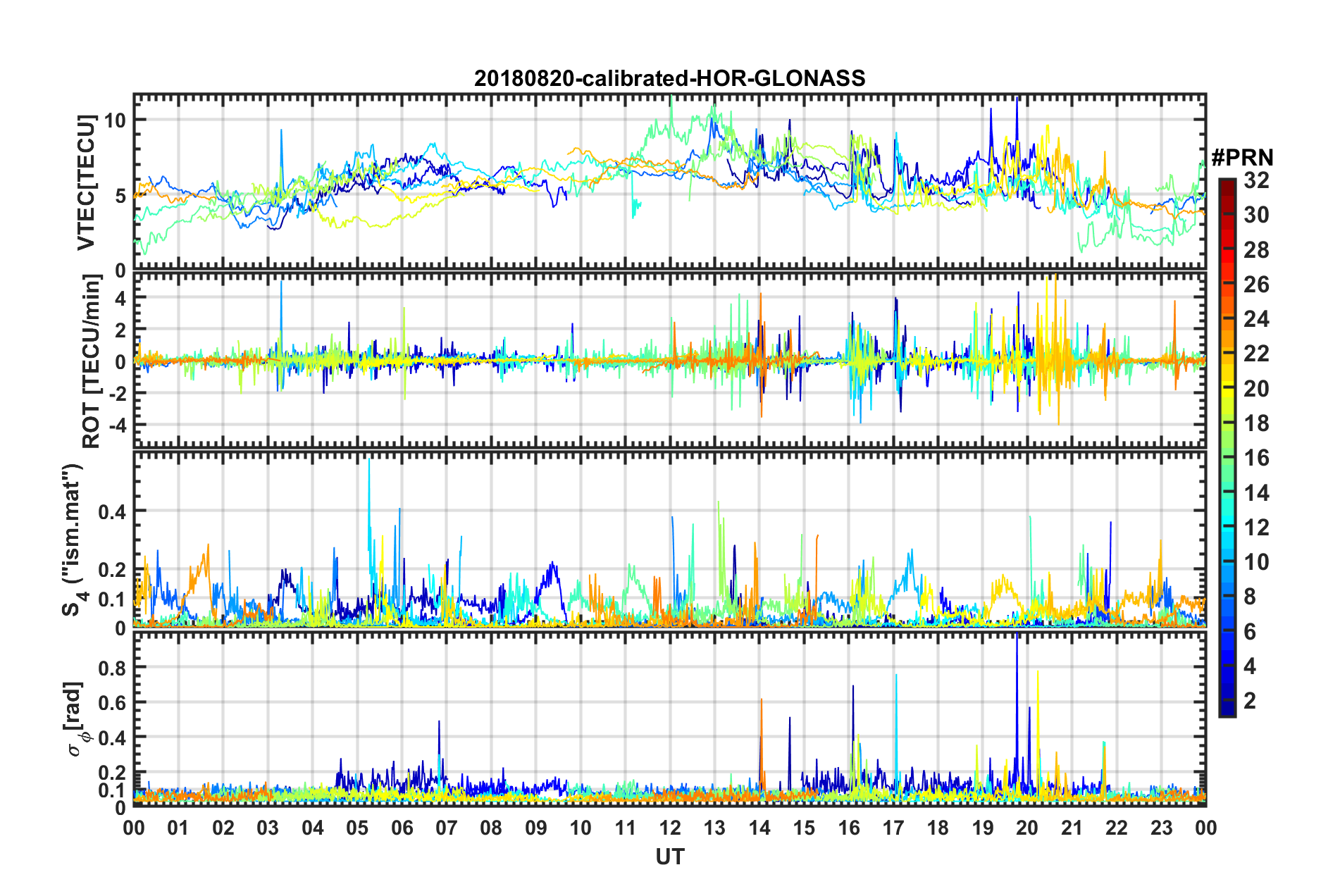Click colorbar tick label 32
The width and height of the screenshot is (1340, 896).
(1256, 180)
